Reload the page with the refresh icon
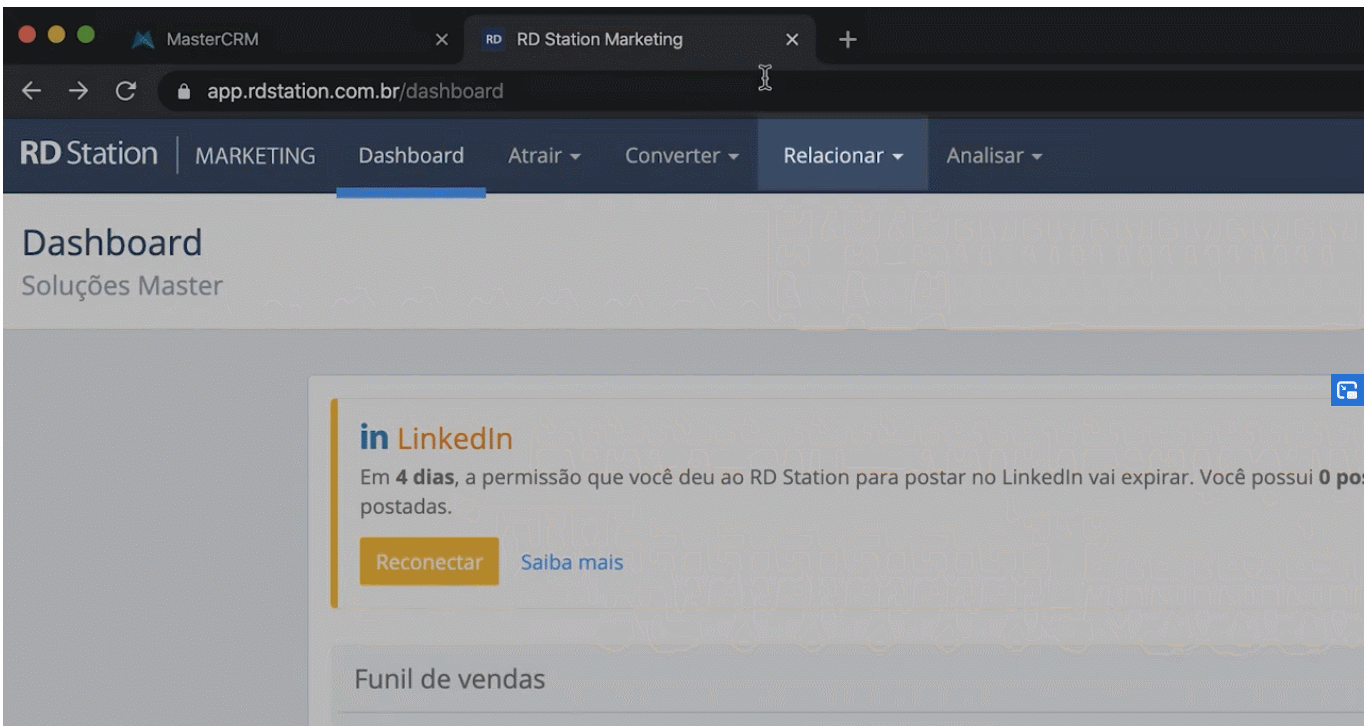This screenshot has width=1367, height=726. pyautogui.click(x=126, y=91)
